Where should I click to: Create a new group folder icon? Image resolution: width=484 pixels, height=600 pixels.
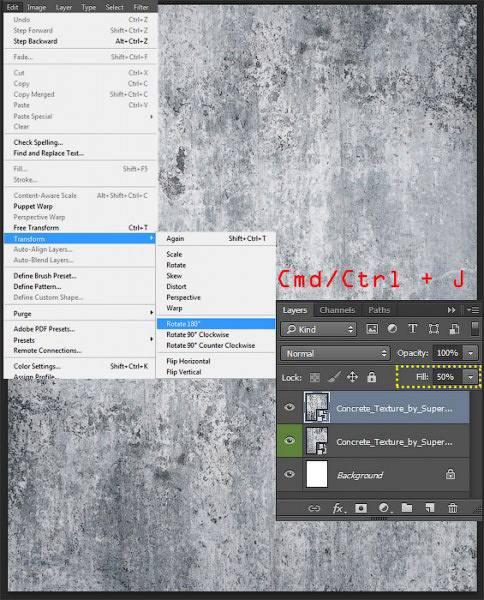click(407, 508)
